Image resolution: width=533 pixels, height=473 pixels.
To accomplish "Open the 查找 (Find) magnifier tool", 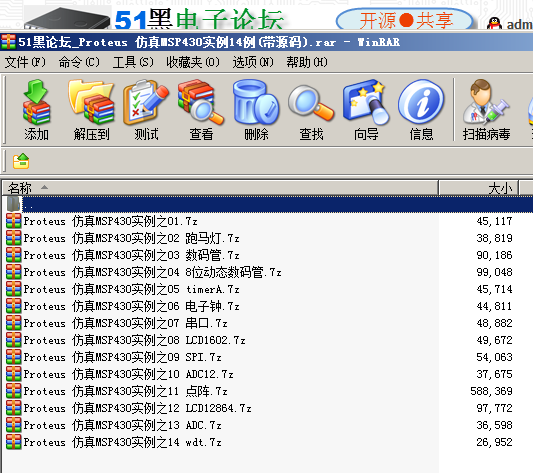I will (311, 110).
